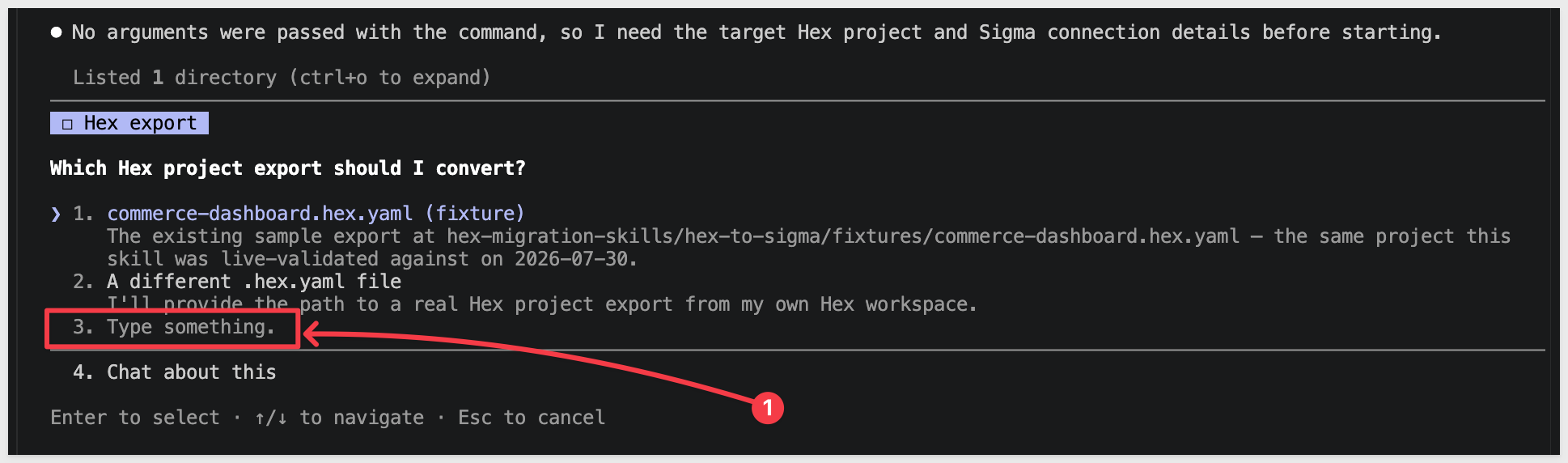This screenshot has width=1568, height=463.
Task: Click the Hex export tab label
Action: click(x=140, y=123)
